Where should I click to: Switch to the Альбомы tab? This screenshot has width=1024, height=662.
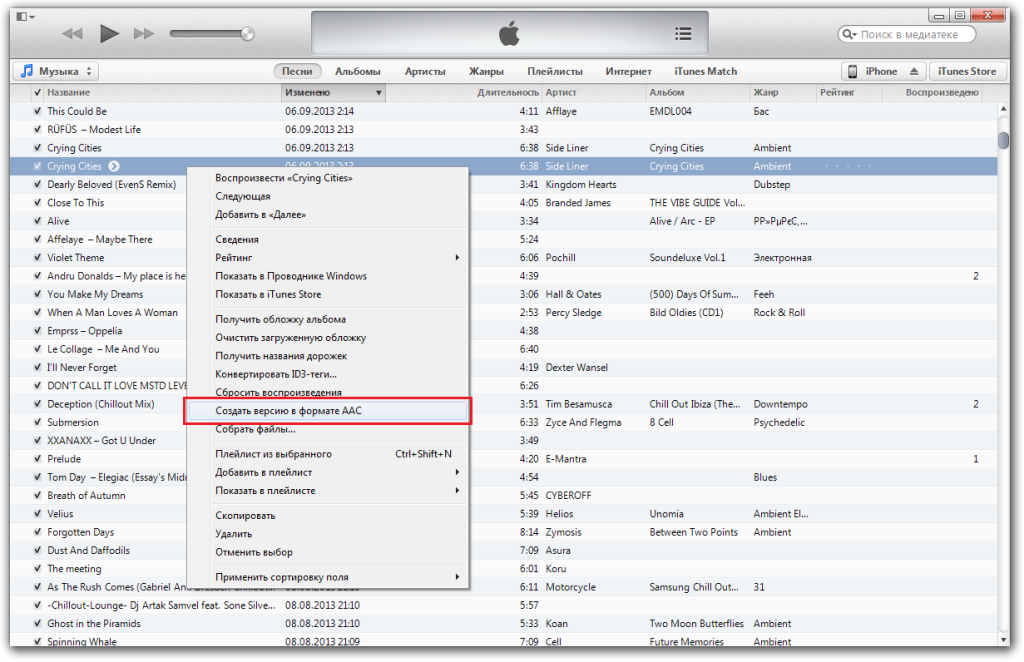pyautogui.click(x=357, y=72)
